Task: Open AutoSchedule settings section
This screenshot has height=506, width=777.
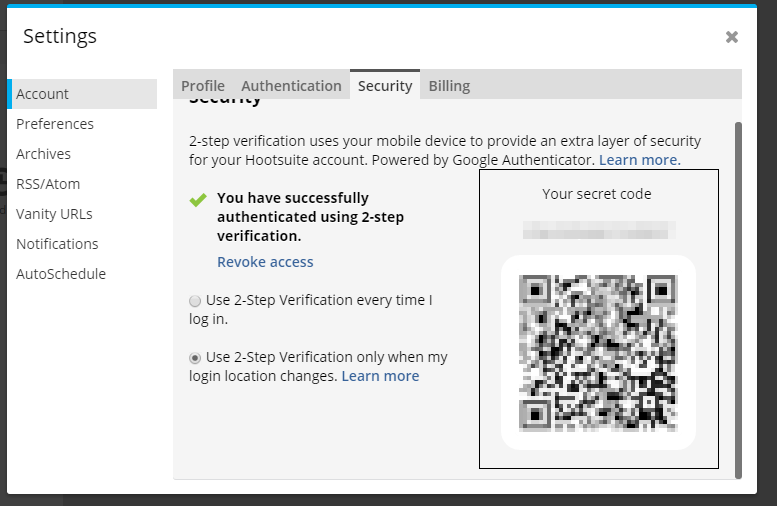Action: click(x=60, y=274)
